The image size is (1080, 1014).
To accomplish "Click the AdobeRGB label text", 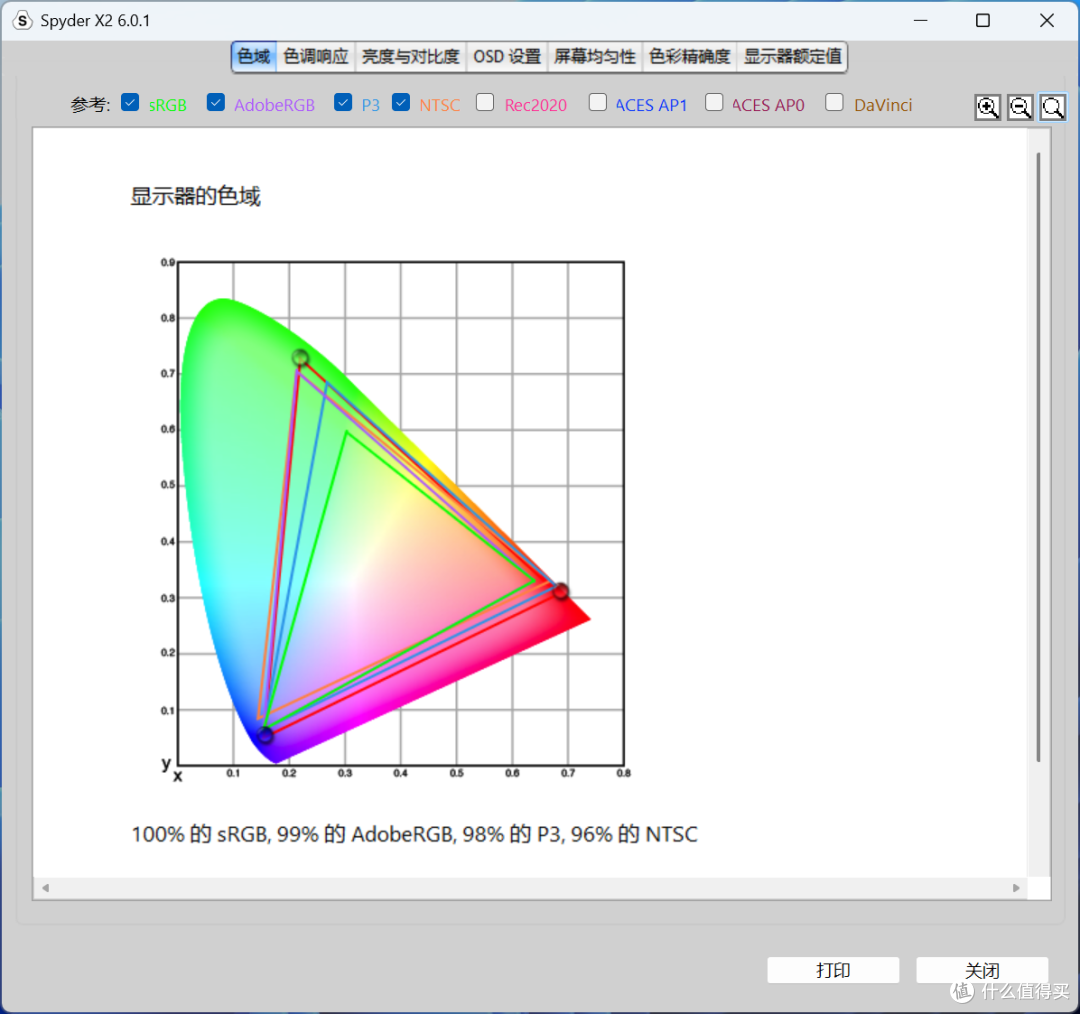I will (274, 105).
